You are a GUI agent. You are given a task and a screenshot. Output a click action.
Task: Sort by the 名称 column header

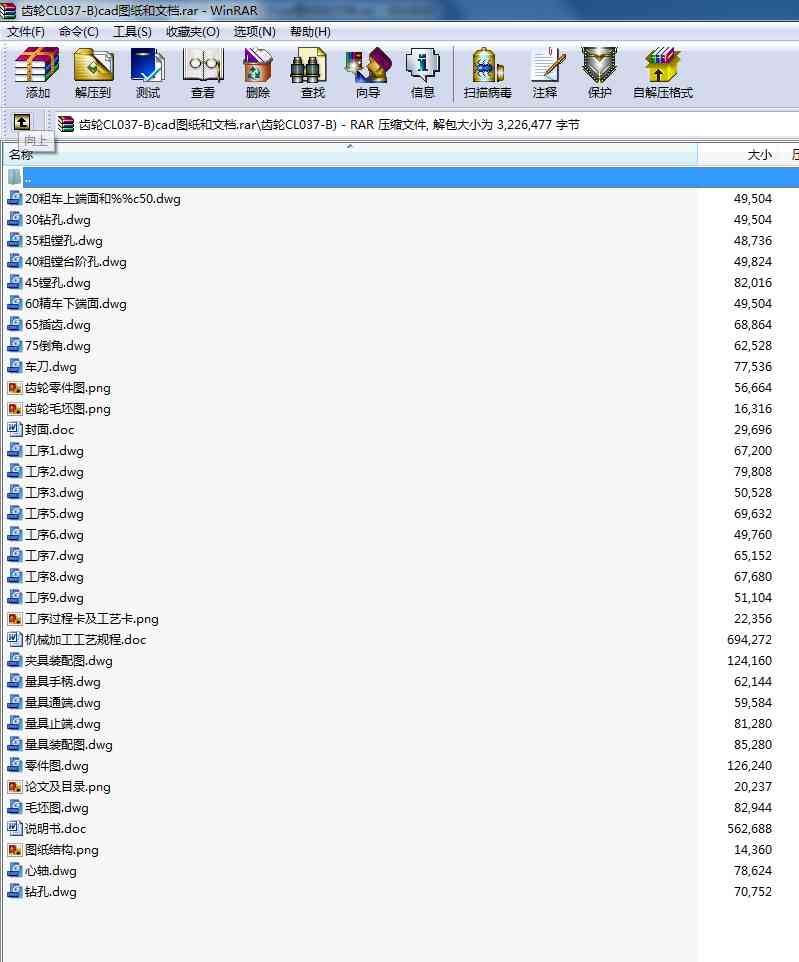(x=350, y=155)
